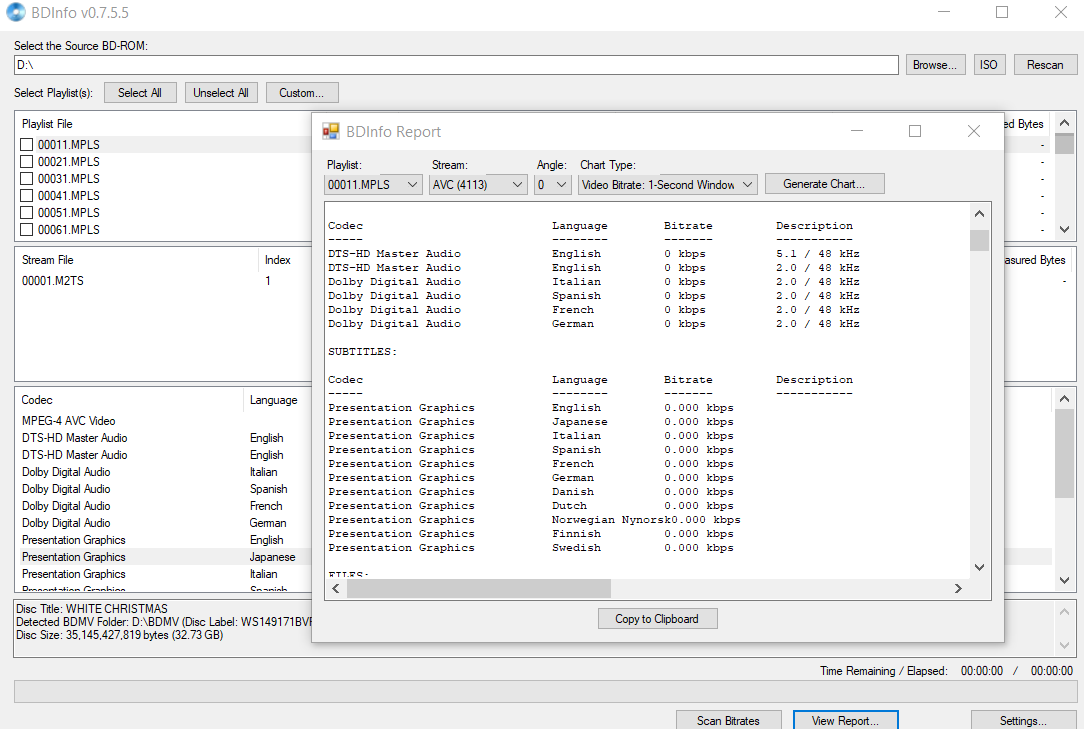Open the Playlist dropdown in report window
The image size is (1084, 729).
pyautogui.click(x=373, y=185)
